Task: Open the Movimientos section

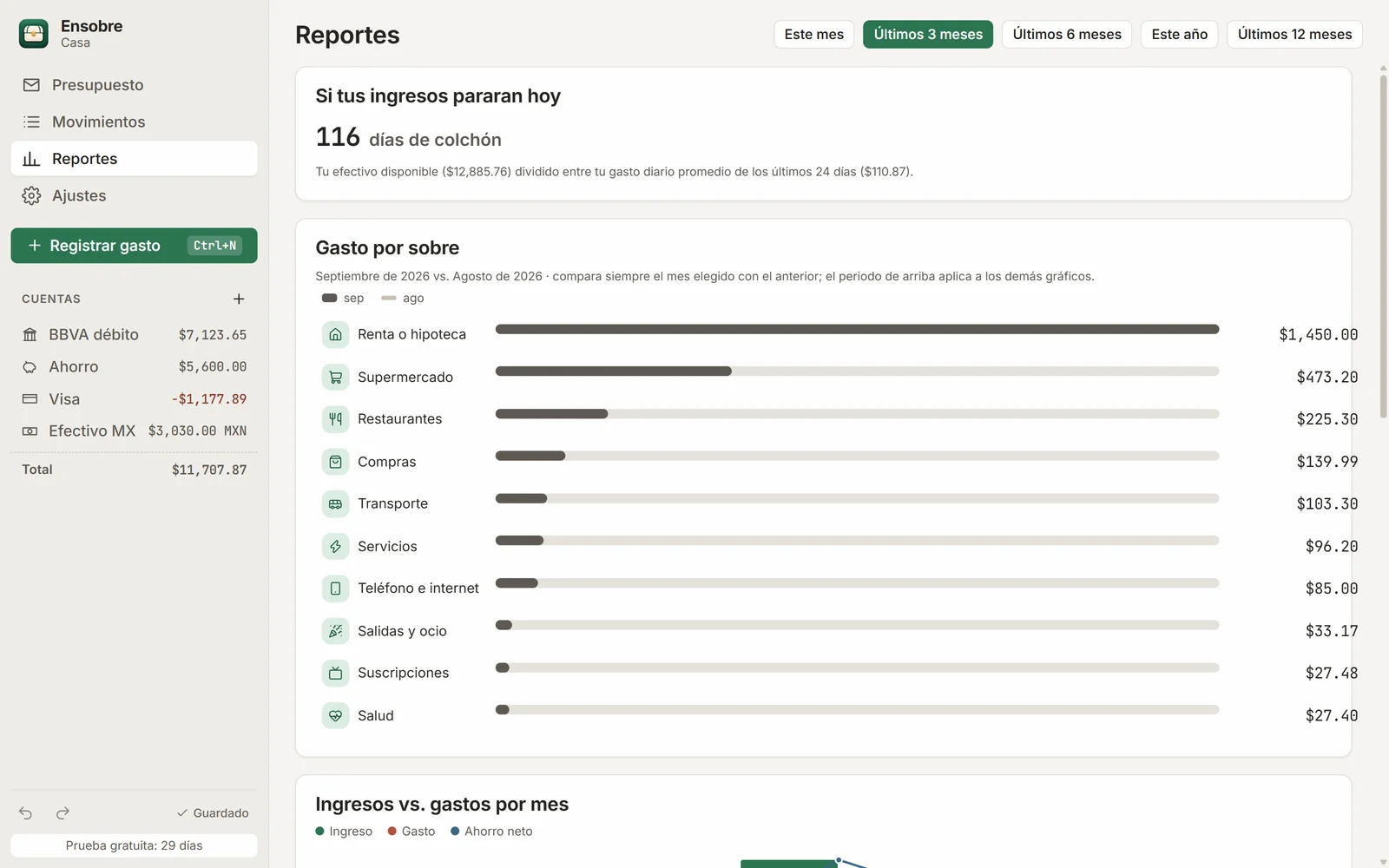Action: point(134,122)
